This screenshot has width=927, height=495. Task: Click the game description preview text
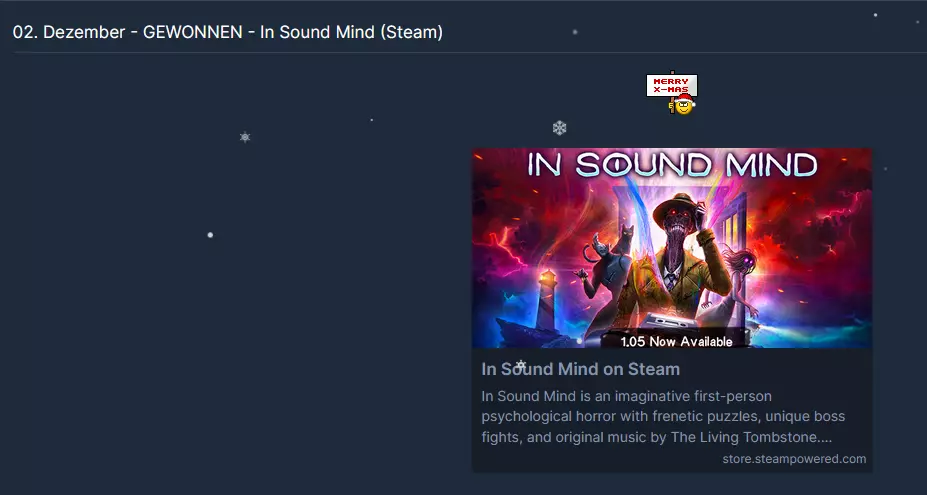pyautogui.click(x=663, y=417)
